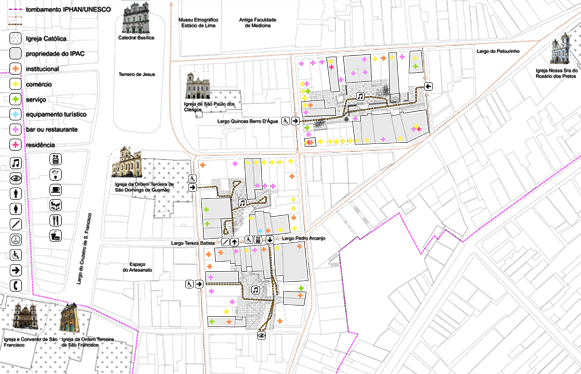581x374 pixels.
Task: Click the Catedral Basílica building image
Action: [x=136, y=18]
